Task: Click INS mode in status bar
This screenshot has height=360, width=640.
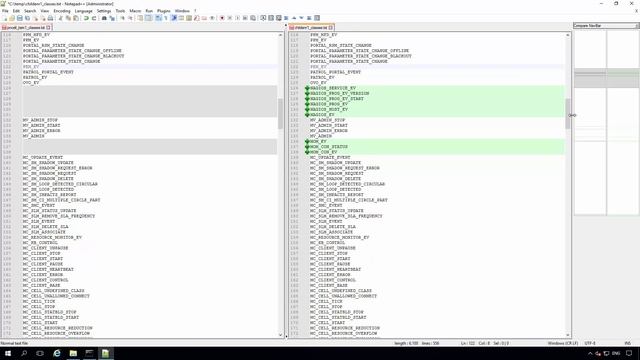Action: click(x=627, y=343)
